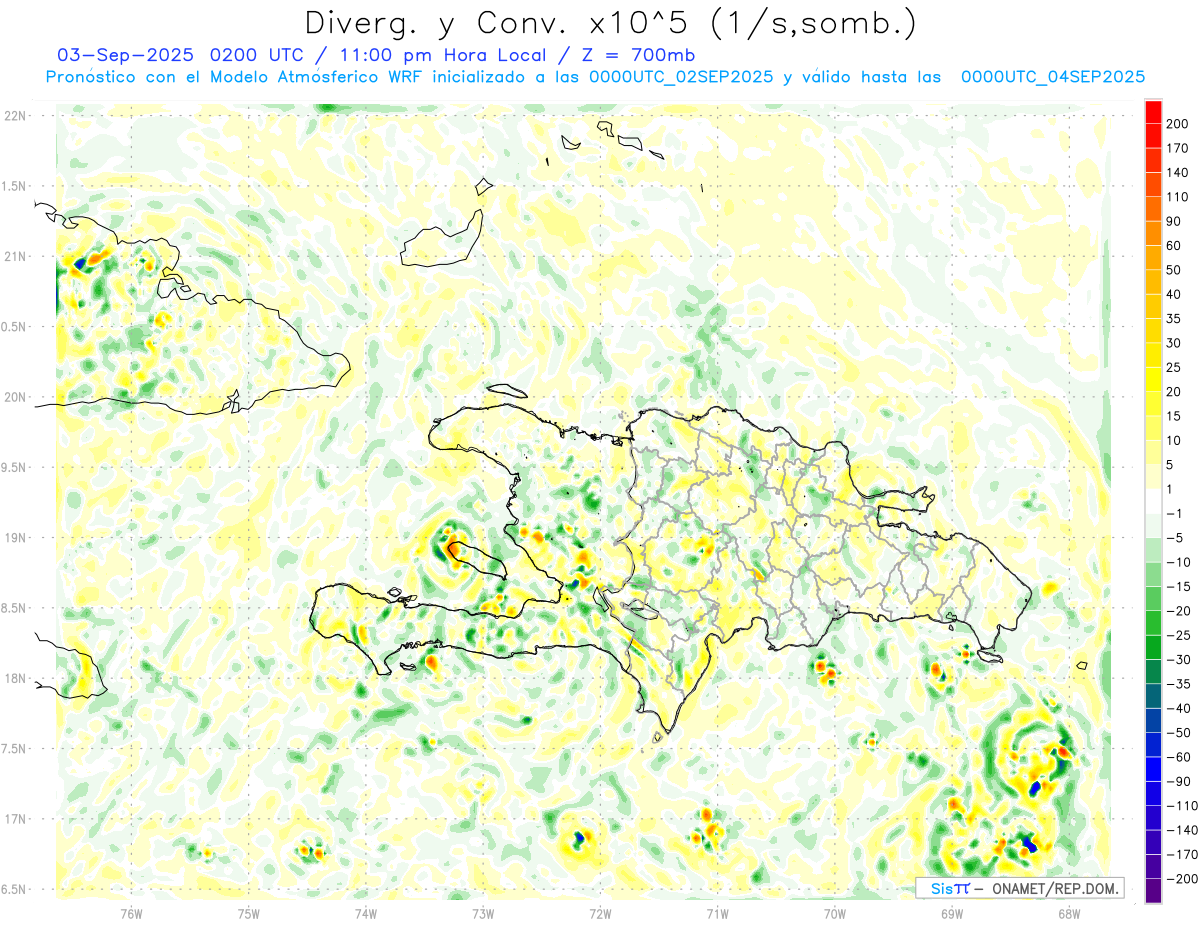Click the '6.5N' latitude label

pos(15,889)
